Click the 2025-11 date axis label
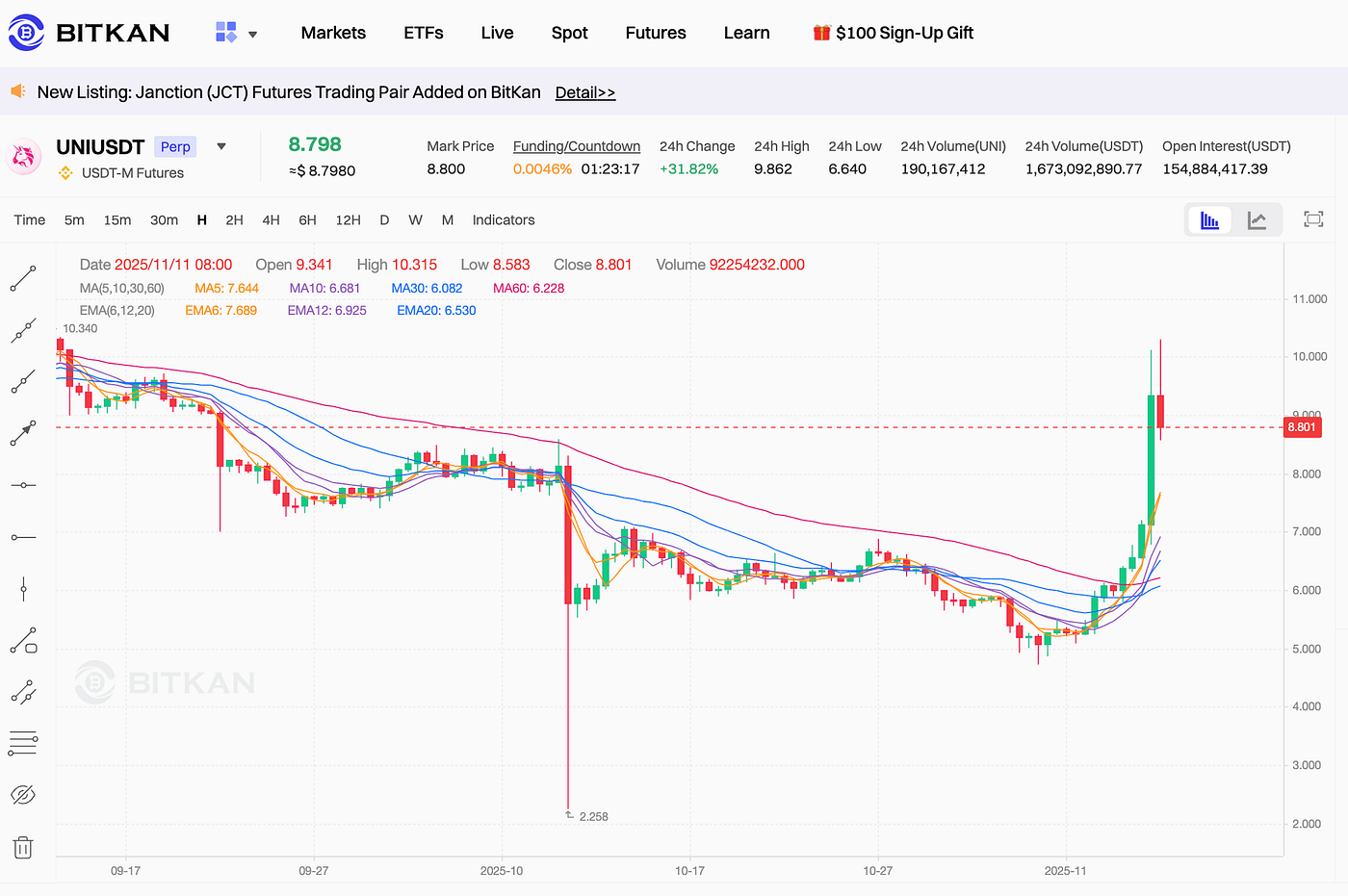 coord(1065,870)
